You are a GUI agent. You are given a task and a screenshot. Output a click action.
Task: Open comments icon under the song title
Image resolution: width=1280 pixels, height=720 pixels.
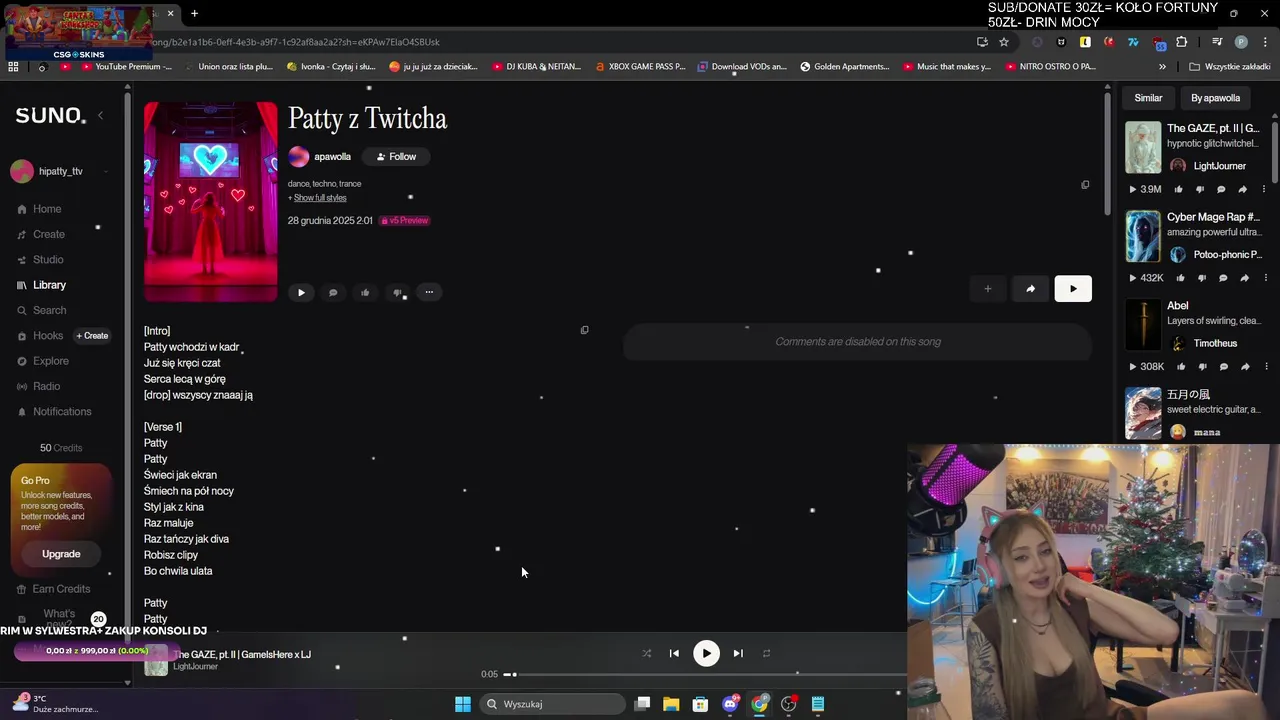pyautogui.click(x=333, y=293)
